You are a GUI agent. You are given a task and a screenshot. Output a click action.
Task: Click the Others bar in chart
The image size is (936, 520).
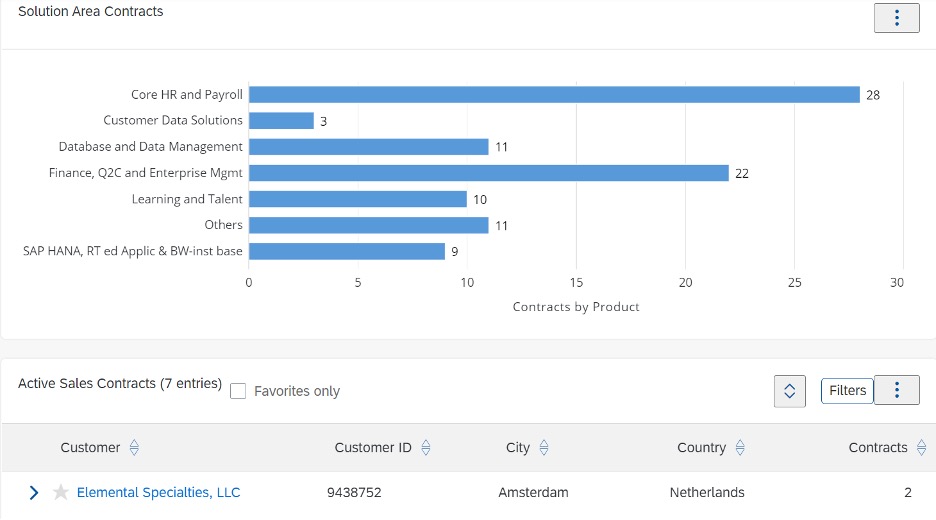369,225
